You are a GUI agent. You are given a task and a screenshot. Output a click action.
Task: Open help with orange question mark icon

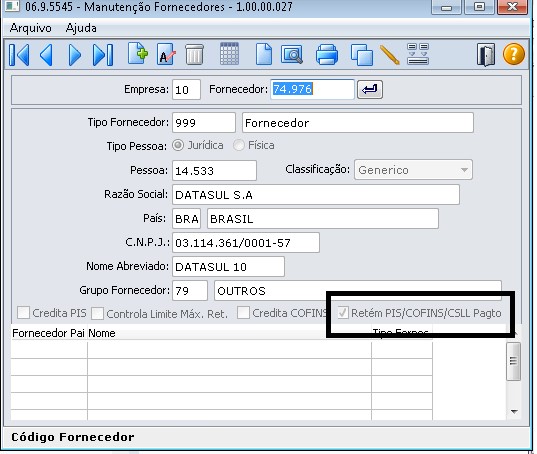513,54
